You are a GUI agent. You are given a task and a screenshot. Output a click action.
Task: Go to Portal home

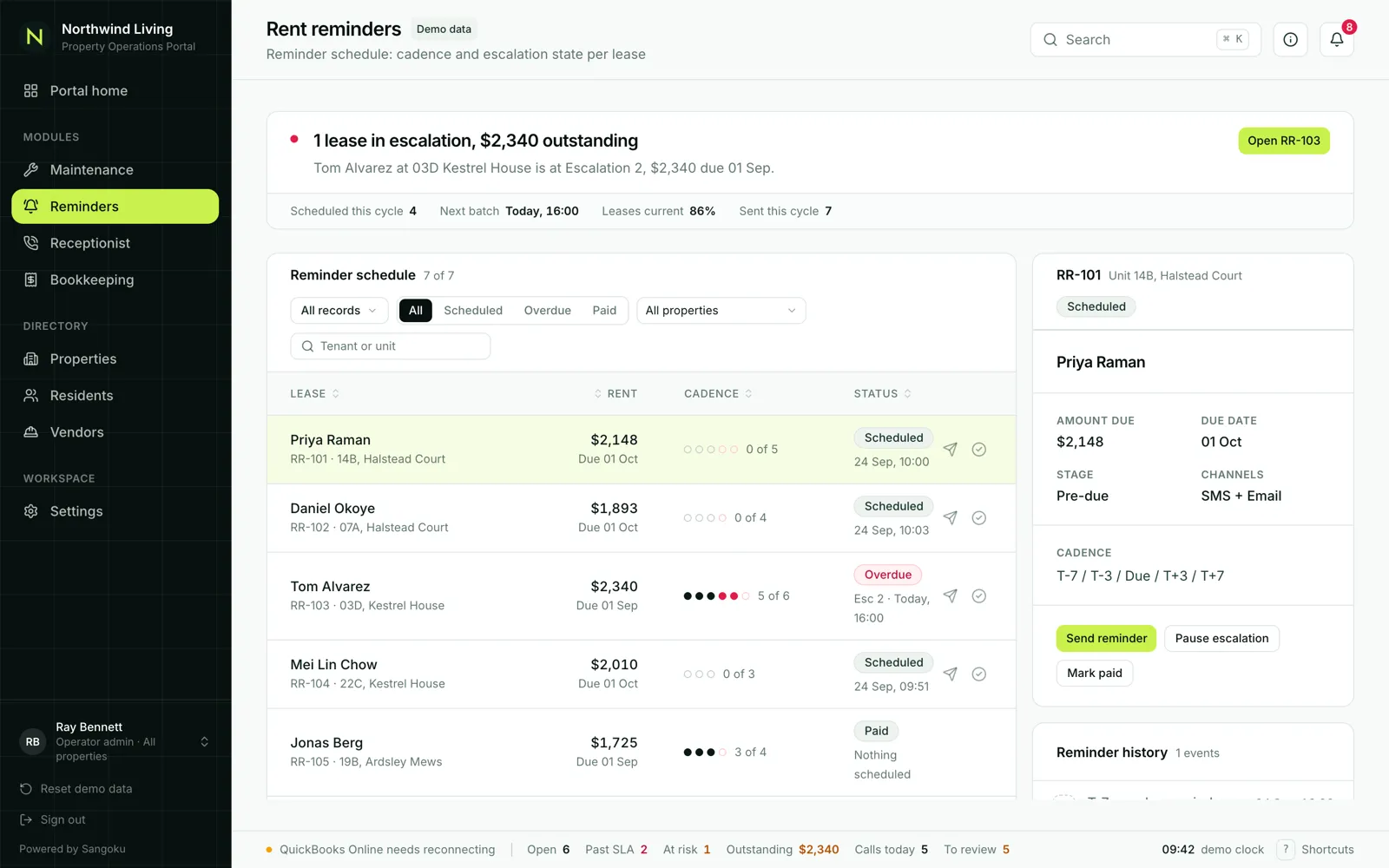pyautogui.click(x=115, y=91)
